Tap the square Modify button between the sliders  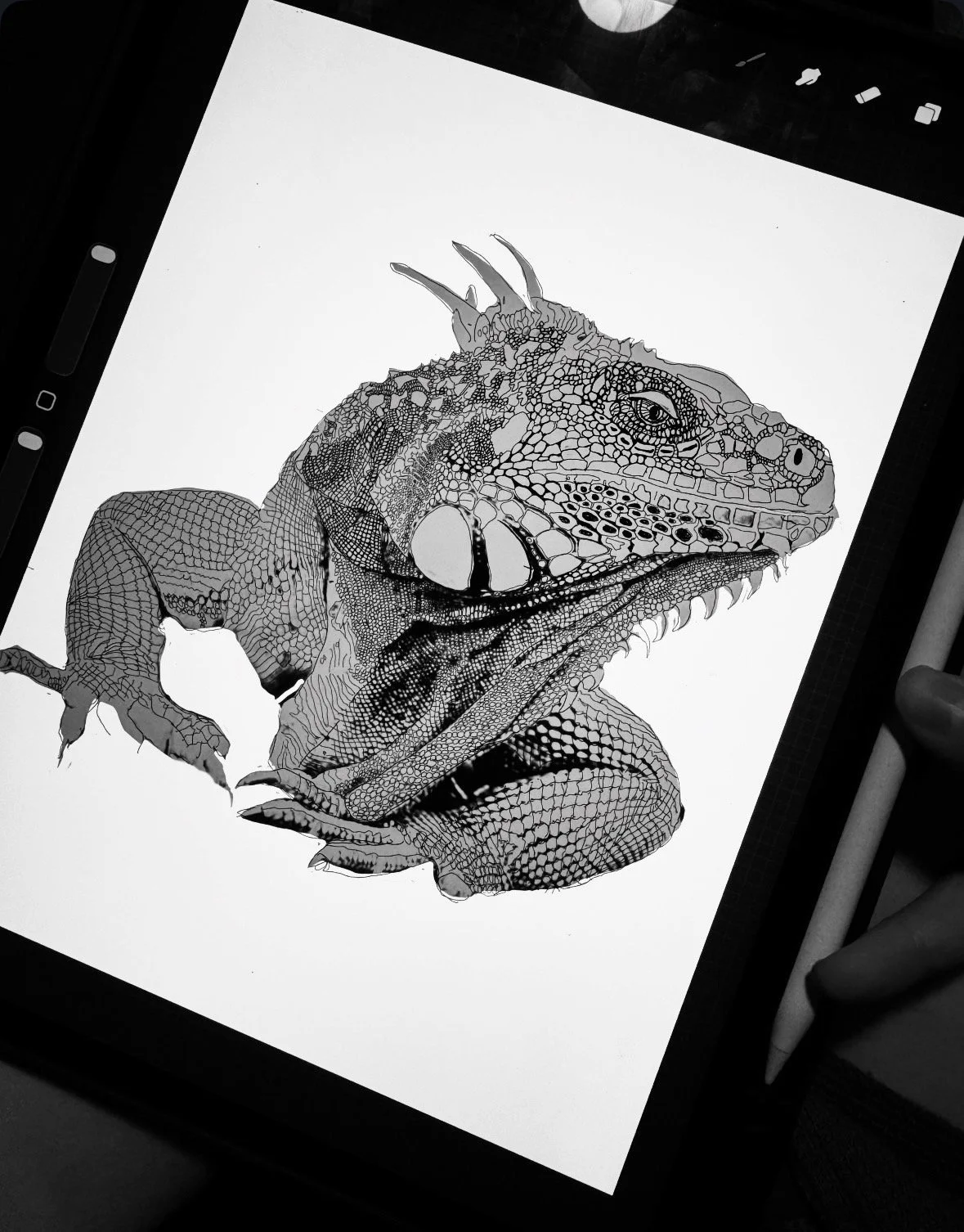tap(47, 401)
